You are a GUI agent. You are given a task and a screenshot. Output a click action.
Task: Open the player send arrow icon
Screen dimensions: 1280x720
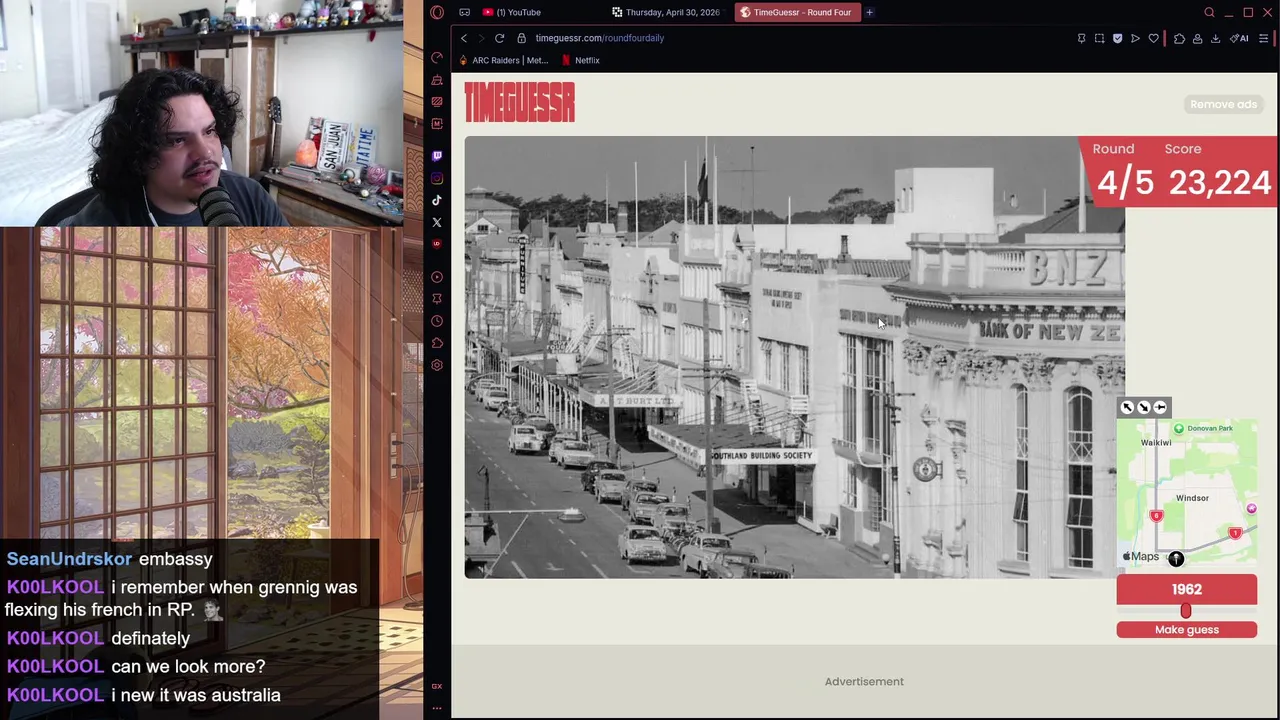[x=1135, y=38]
